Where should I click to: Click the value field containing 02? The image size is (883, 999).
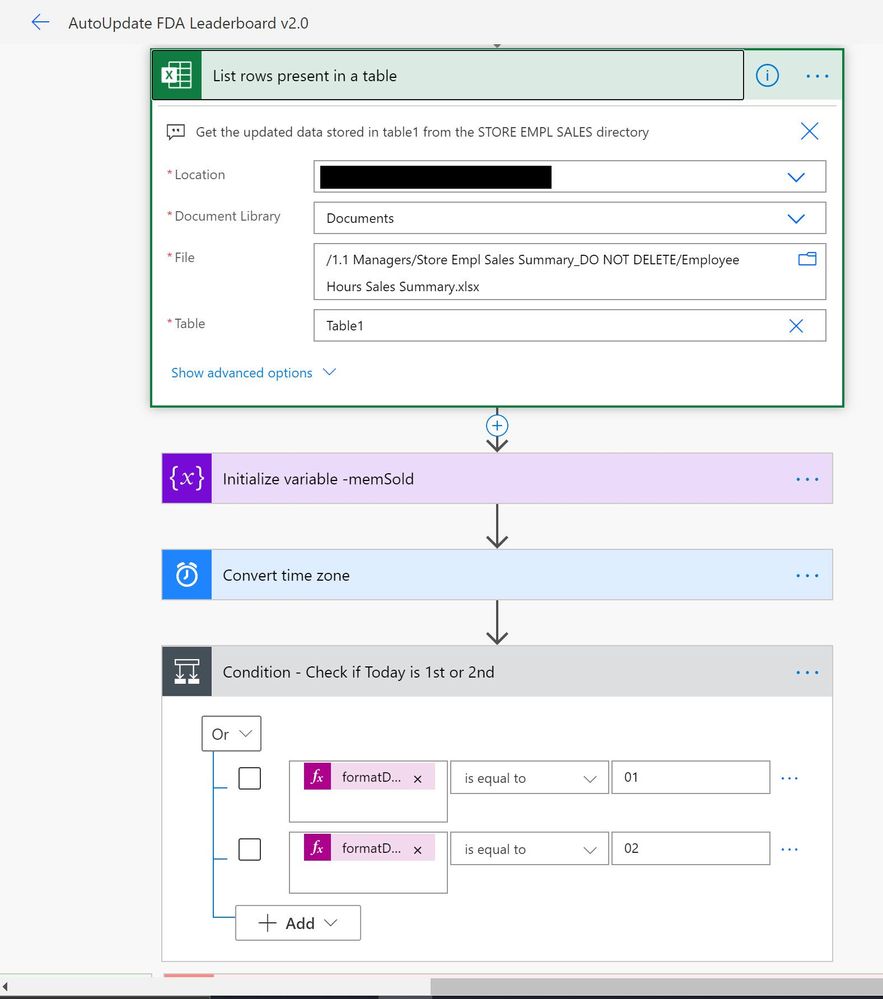pyautogui.click(x=691, y=849)
